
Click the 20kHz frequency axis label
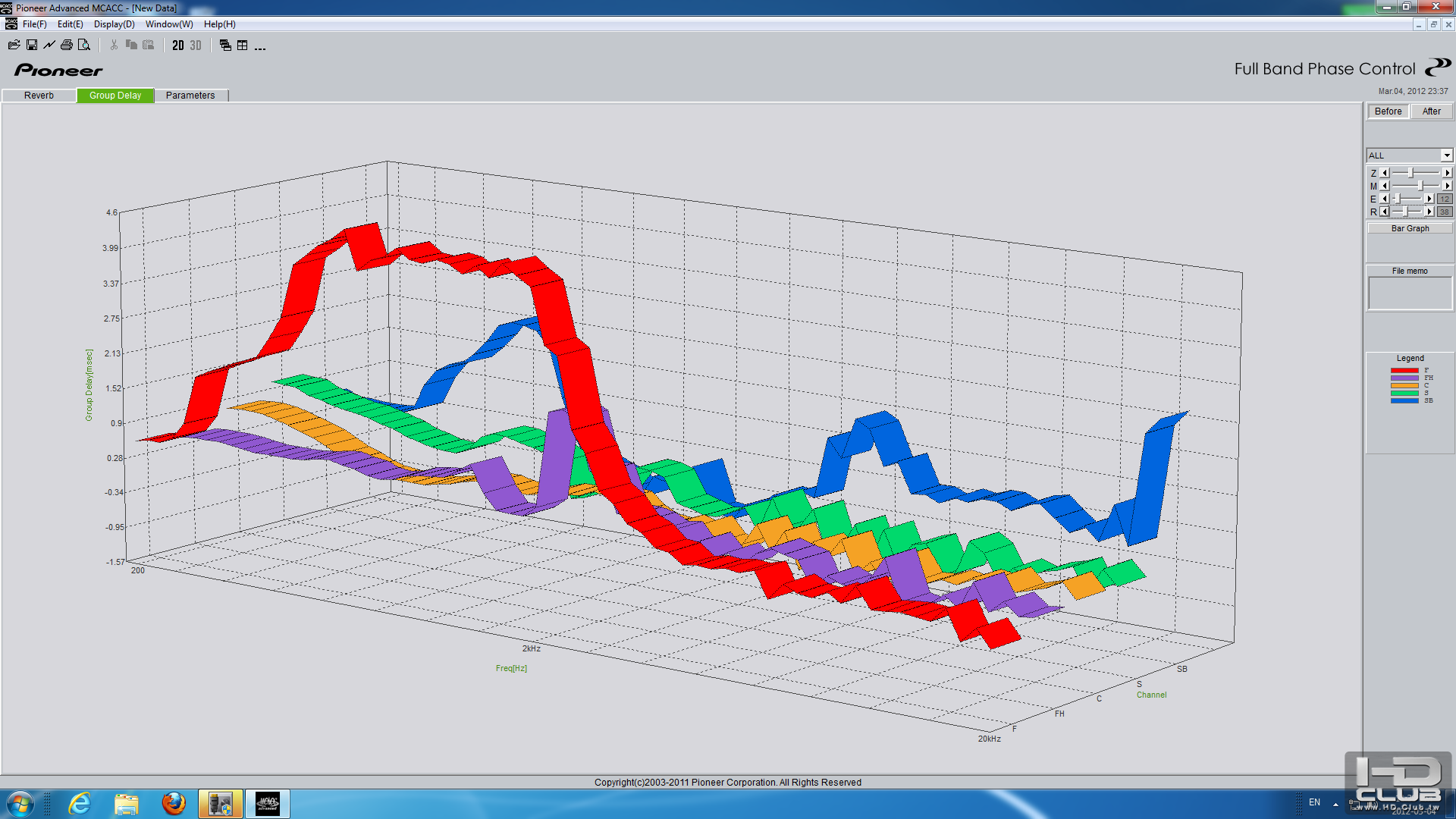(989, 739)
